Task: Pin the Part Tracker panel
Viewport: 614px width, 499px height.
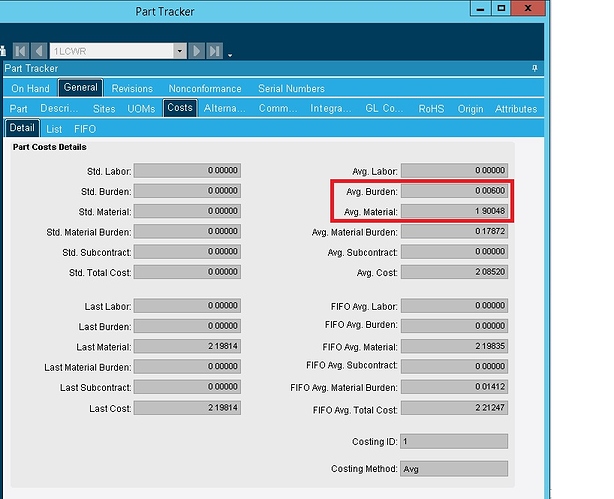Action: [535, 69]
